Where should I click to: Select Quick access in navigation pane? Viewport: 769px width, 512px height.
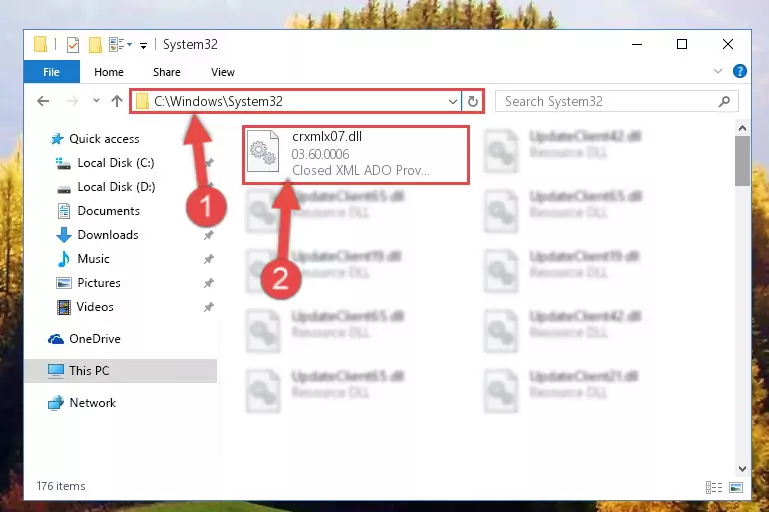[x=104, y=139]
